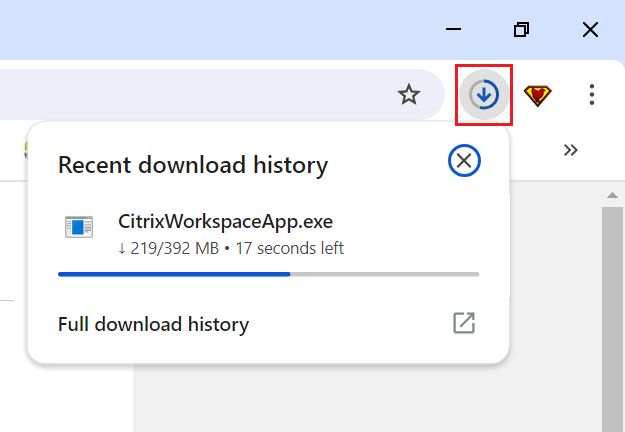Click the CitrixWorkspaceApp.exe file type icon

(79, 227)
